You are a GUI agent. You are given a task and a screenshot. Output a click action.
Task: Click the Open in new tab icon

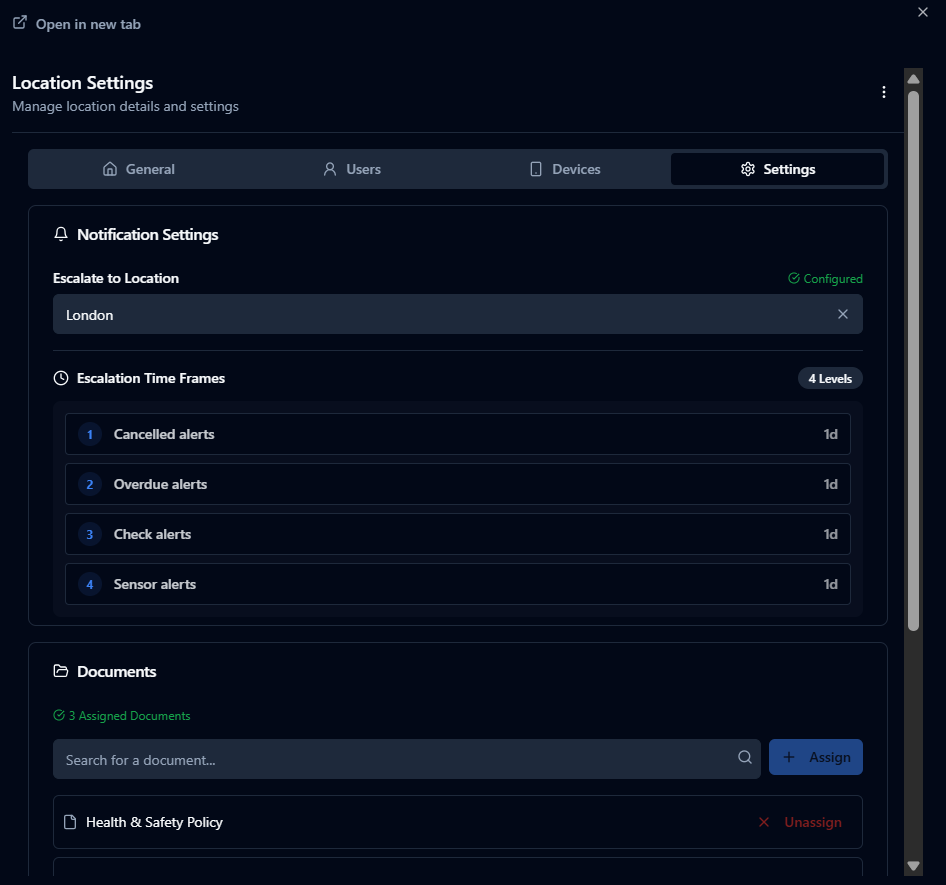[x=20, y=23]
